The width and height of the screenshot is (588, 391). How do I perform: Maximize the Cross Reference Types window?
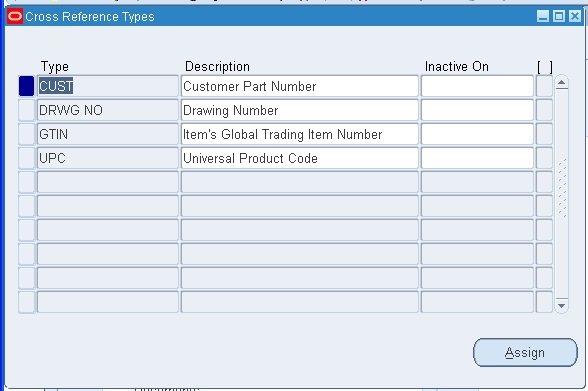point(559,16)
